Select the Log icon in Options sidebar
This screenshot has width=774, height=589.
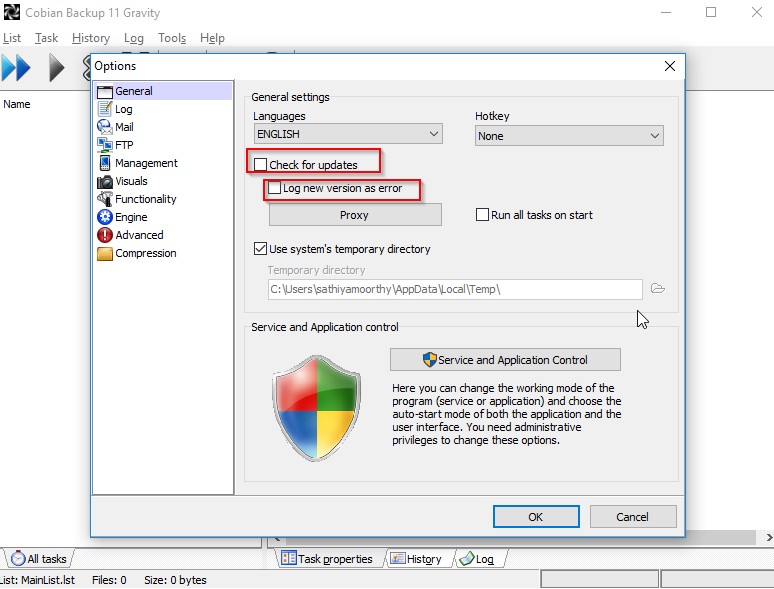(105, 109)
